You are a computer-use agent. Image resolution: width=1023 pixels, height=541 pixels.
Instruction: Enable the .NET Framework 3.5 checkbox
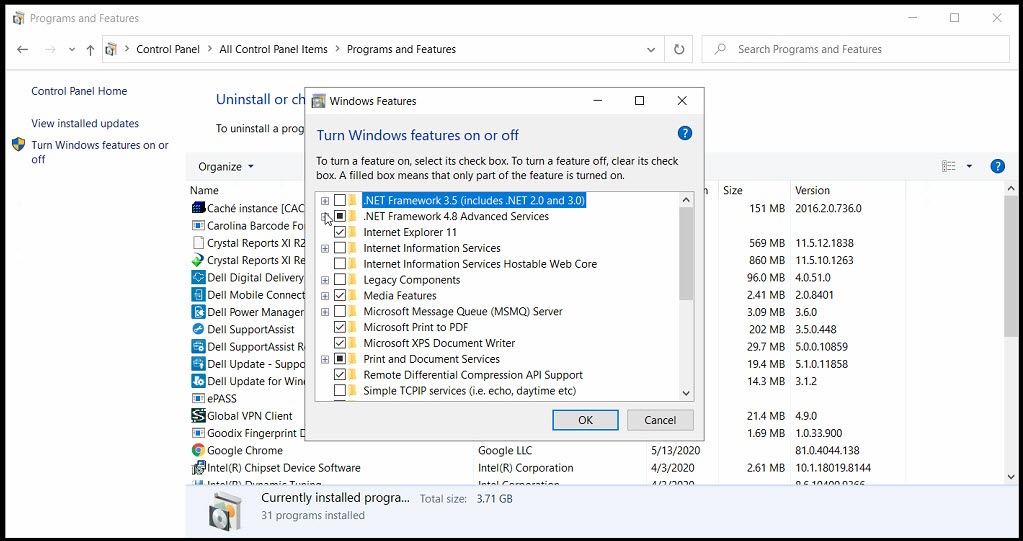[x=340, y=200]
